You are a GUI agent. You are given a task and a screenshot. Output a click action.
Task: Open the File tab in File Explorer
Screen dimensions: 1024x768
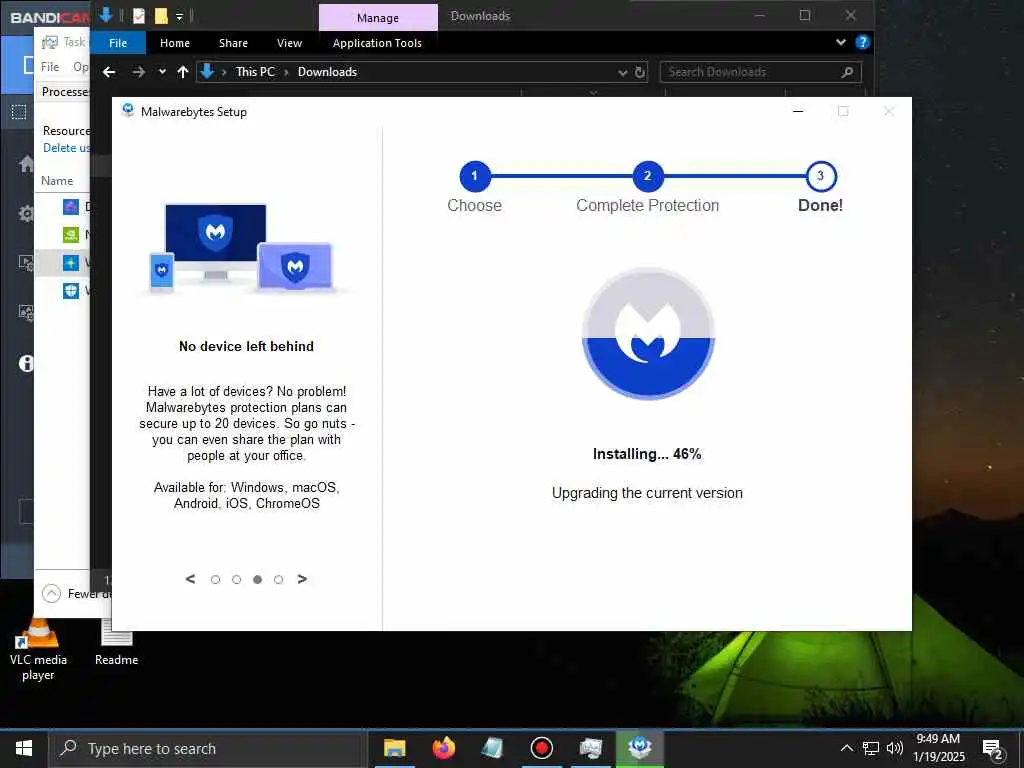(x=118, y=43)
